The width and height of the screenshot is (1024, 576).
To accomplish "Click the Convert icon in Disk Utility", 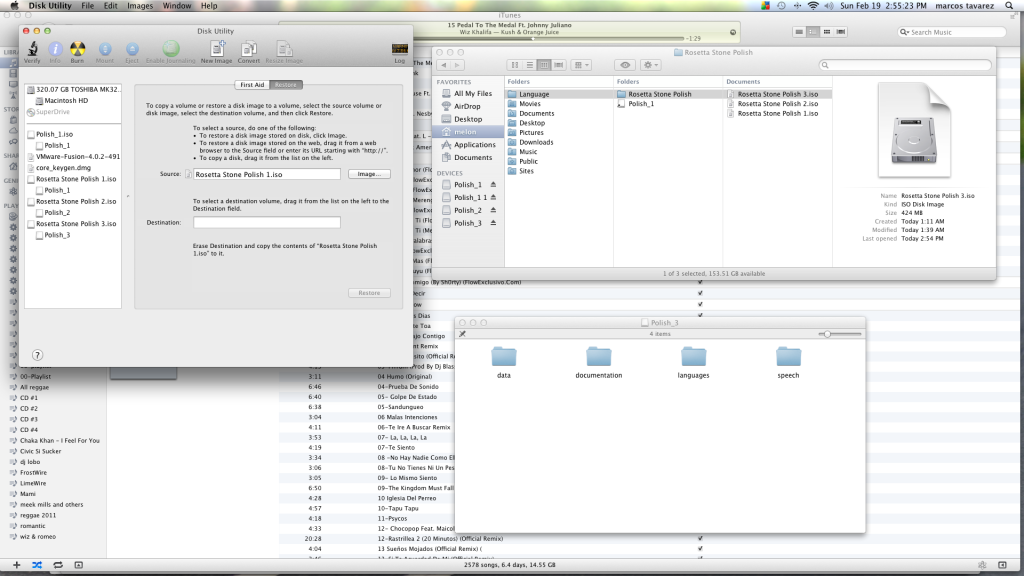I will point(249,49).
